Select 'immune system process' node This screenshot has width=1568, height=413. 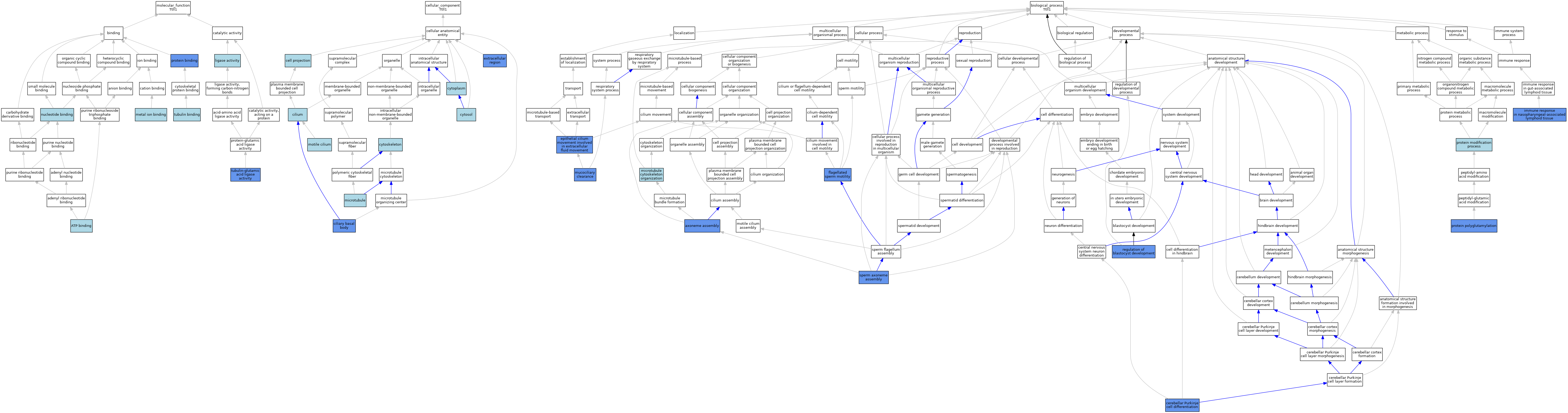click(1508, 33)
